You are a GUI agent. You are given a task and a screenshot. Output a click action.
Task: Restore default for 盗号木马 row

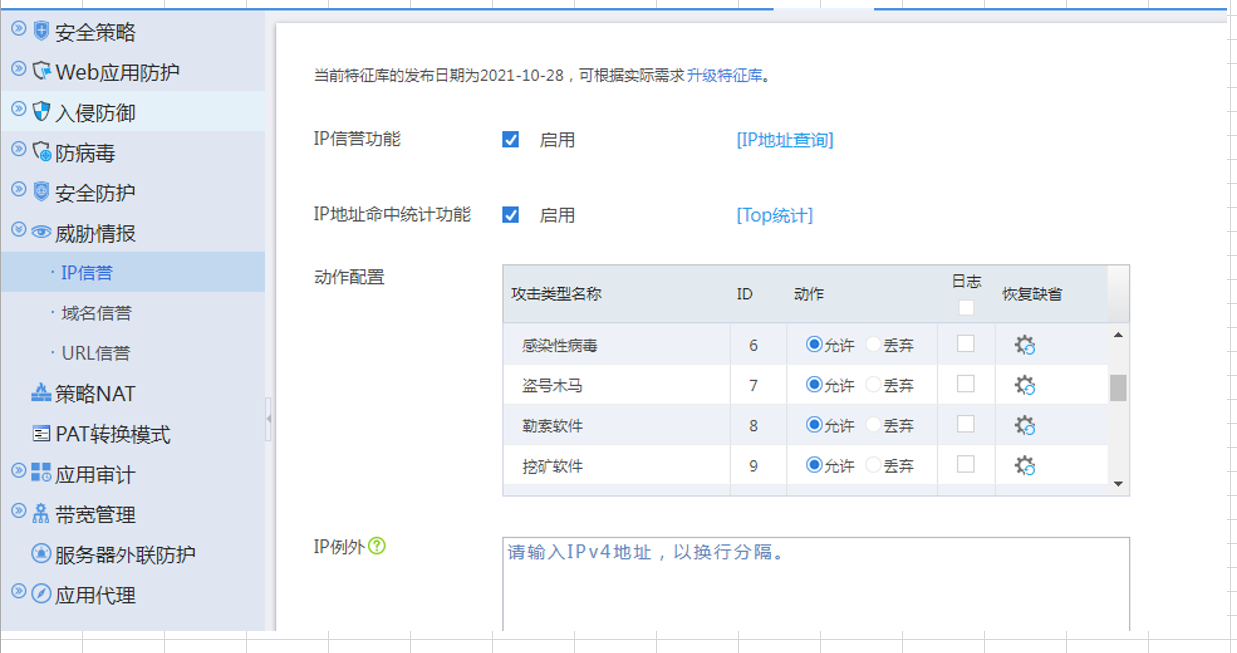click(1025, 385)
